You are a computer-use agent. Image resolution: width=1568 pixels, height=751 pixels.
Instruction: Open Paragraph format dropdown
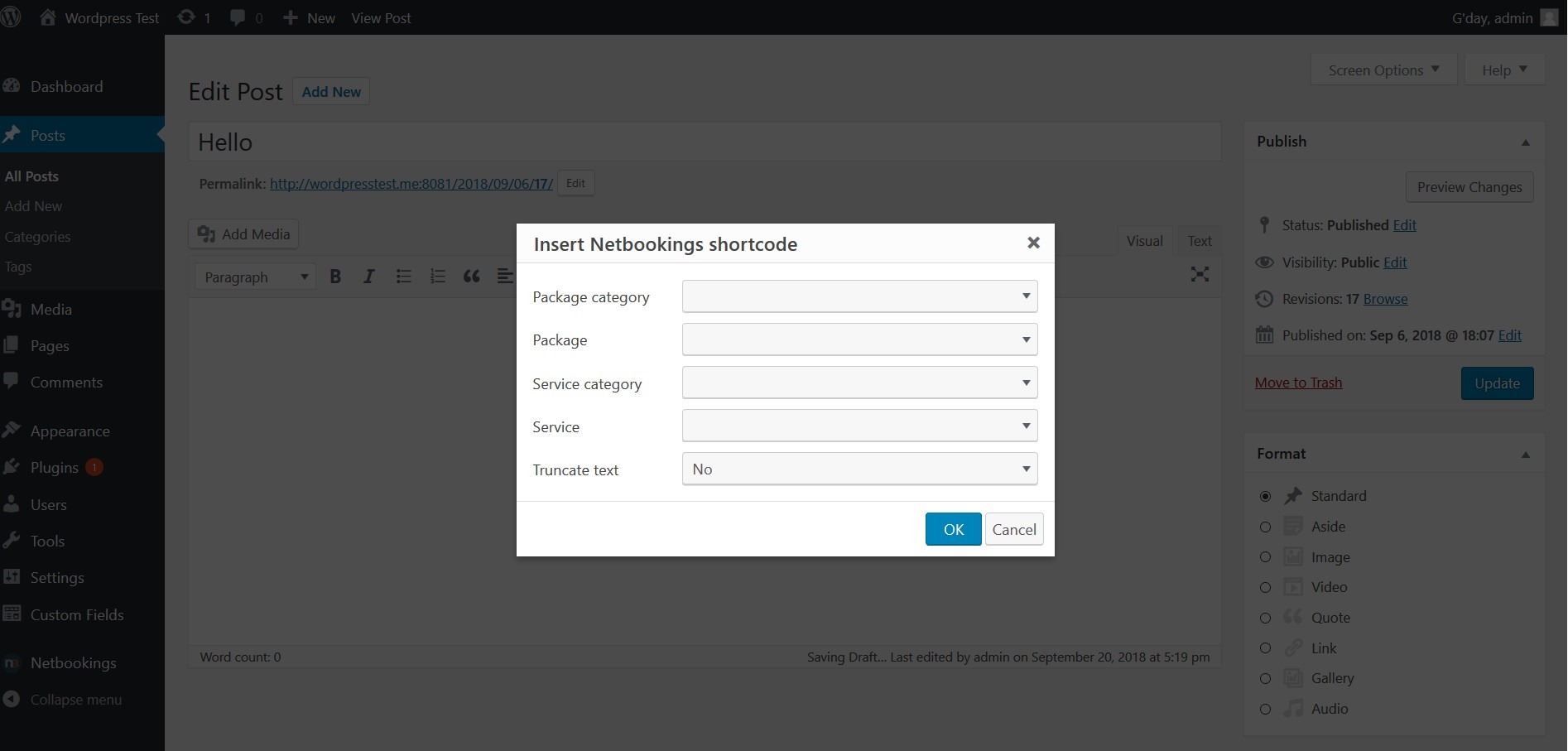pyautogui.click(x=255, y=277)
